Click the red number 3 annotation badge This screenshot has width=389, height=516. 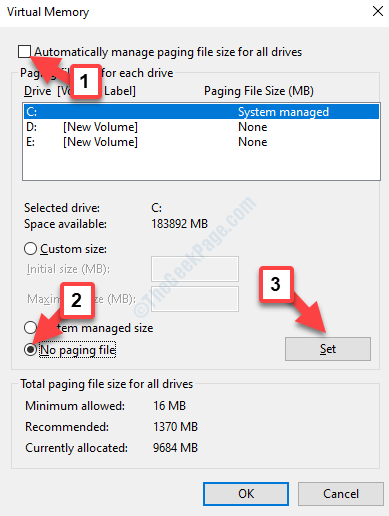click(x=276, y=284)
